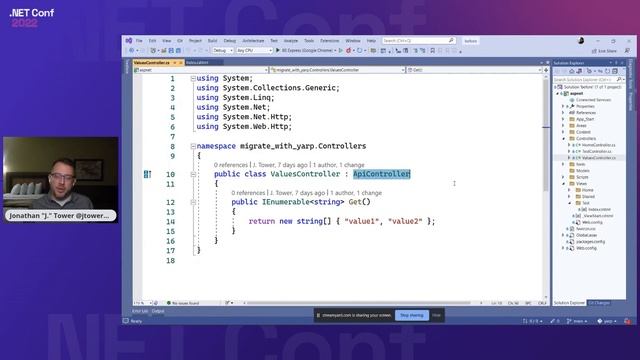
Task: Open the View menu
Action: pos(167,41)
